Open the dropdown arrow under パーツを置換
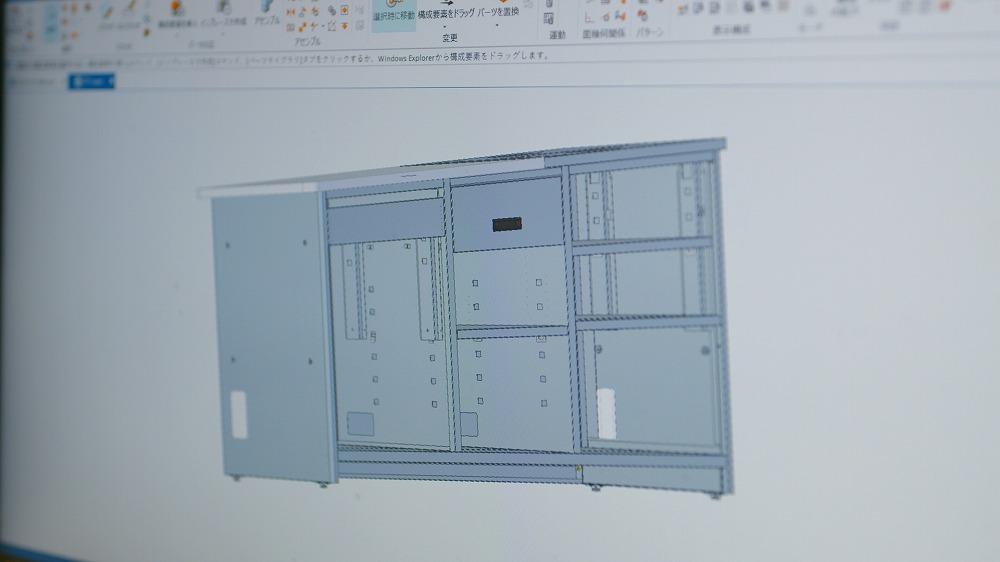The image size is (1000, 562). 497,26
